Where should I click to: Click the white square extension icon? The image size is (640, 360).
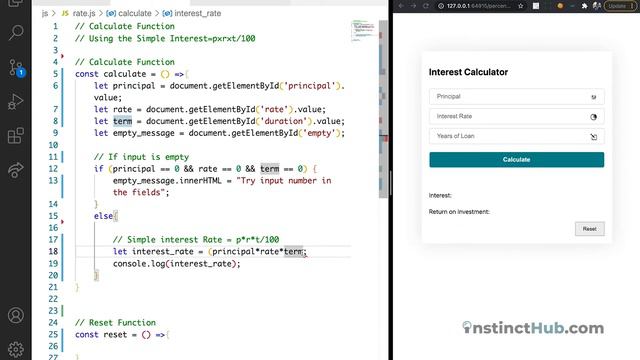(536, 6)
